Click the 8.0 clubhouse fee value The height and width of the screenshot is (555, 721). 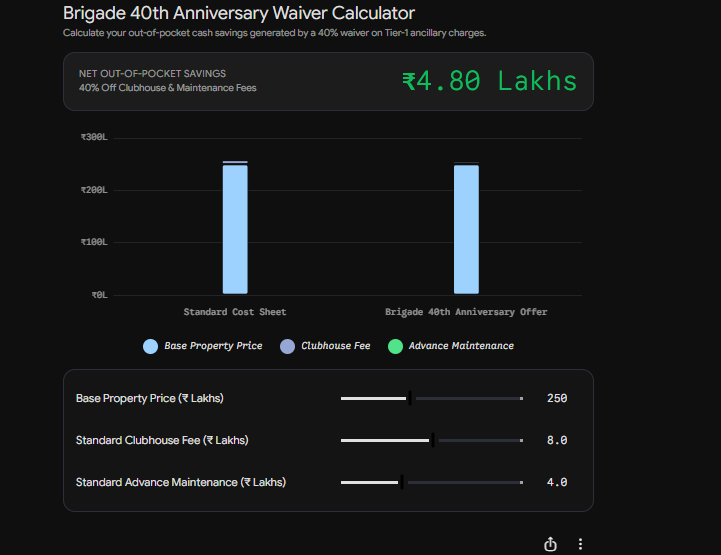pyautogui.click(x=557, y=441)
